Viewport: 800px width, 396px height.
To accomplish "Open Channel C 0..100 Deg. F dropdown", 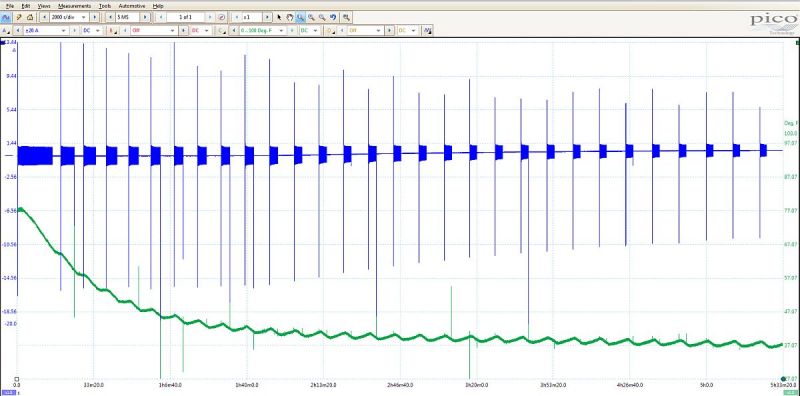I will click(262, 31).
